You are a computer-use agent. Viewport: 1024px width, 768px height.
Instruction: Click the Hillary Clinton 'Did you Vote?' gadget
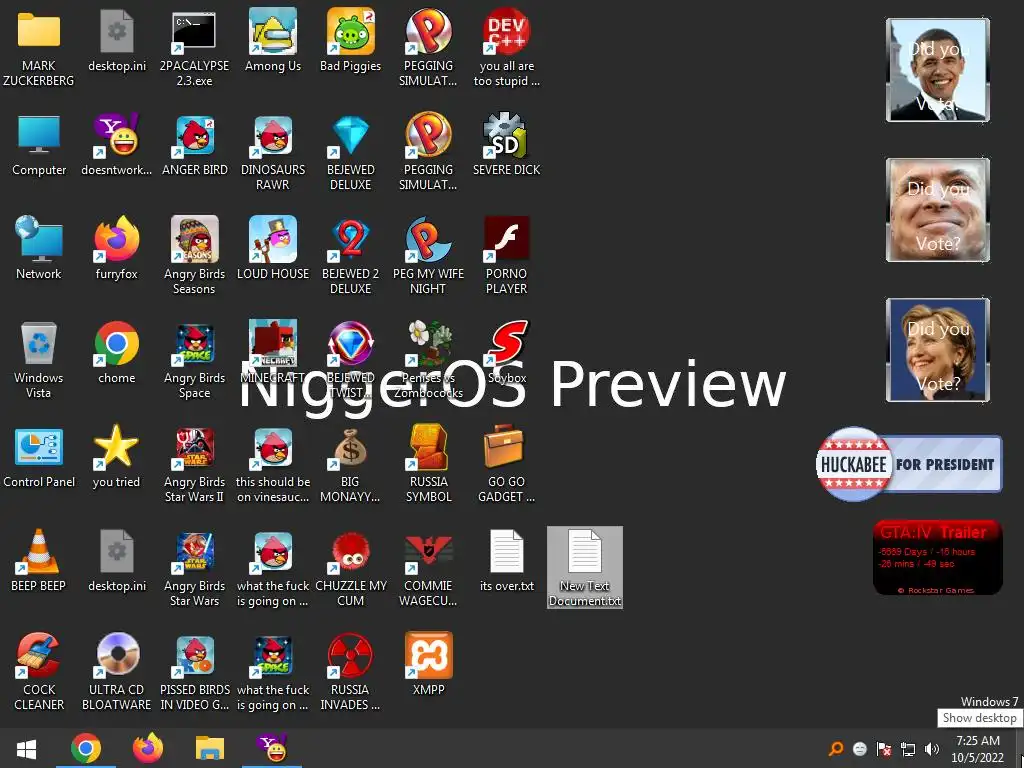(937, 350)
